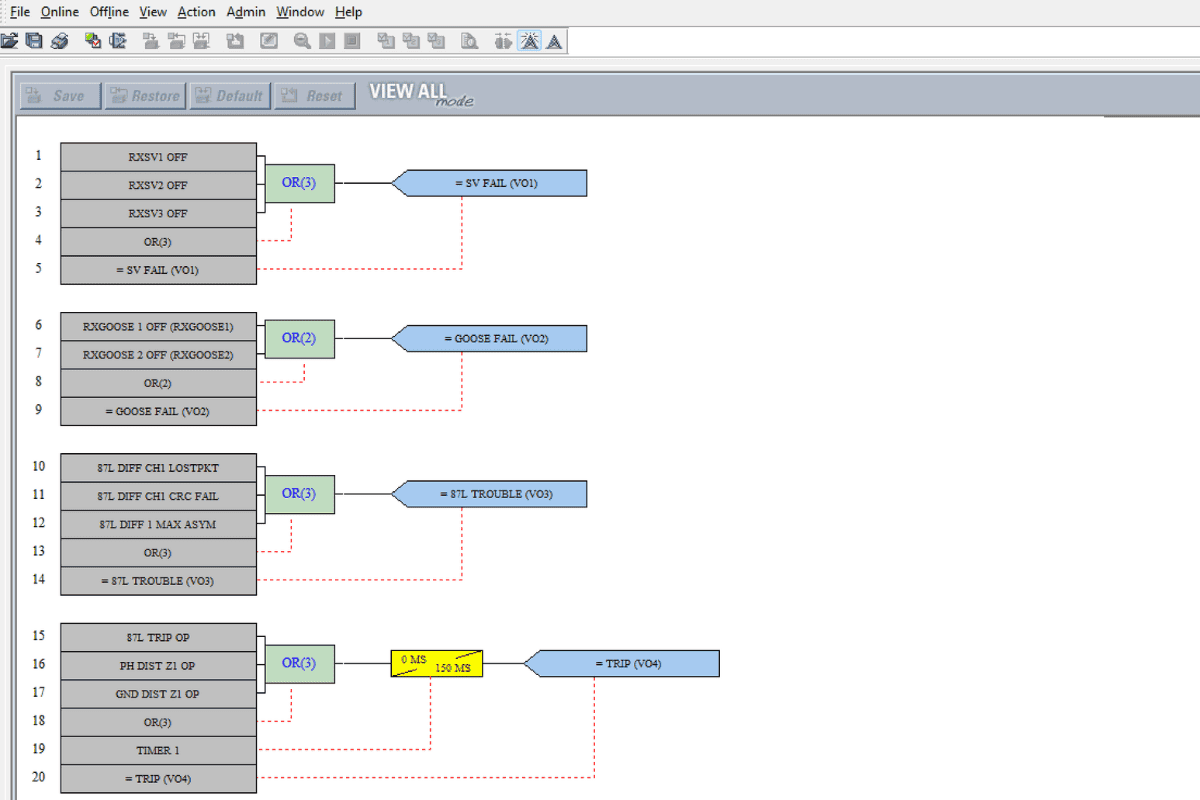The image size is (1200, 800).
Task: Open the Offline menu
Action: point(109,12)
